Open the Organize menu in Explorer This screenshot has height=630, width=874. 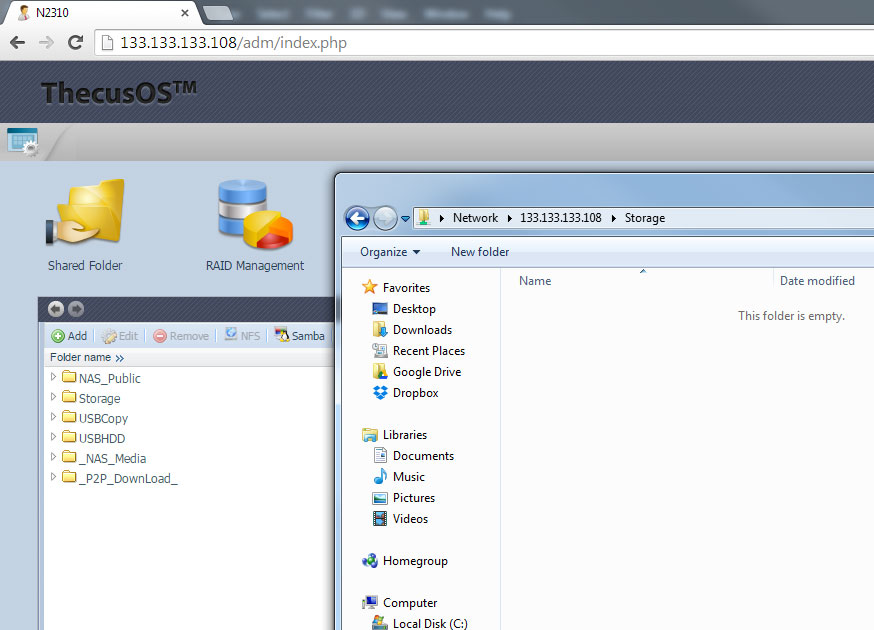coord(390,252)
